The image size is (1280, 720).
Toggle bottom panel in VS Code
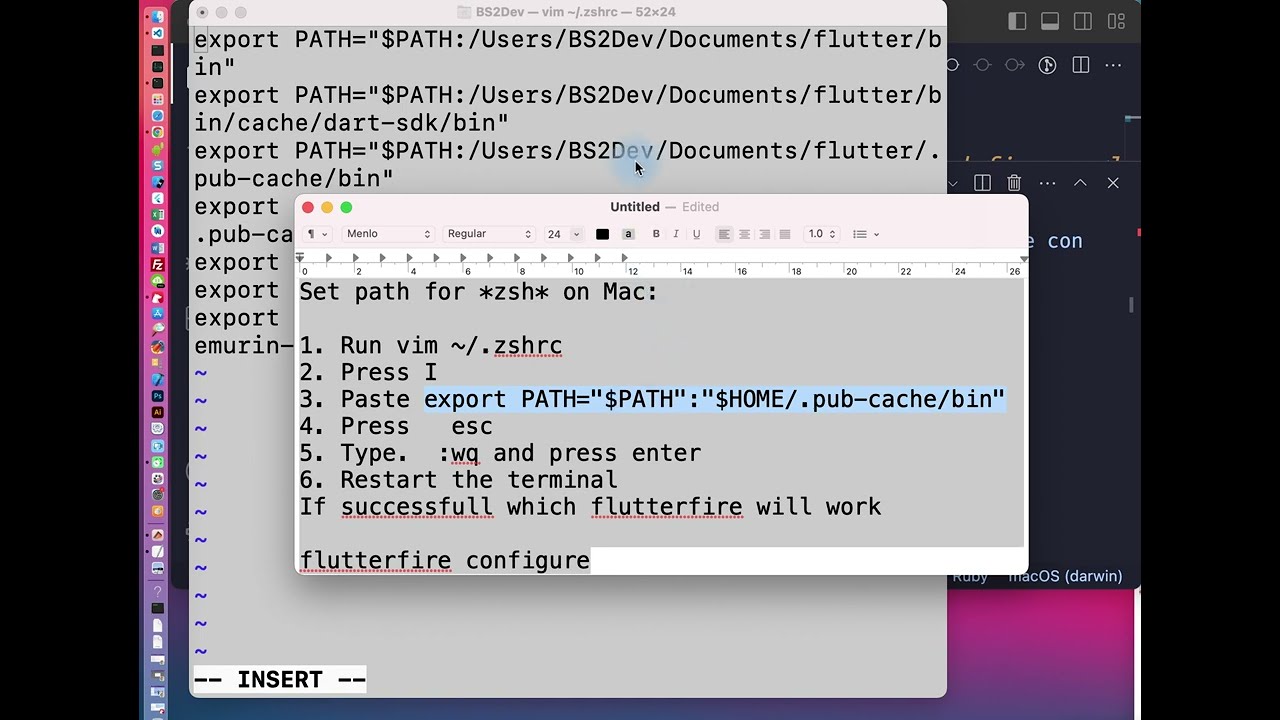(1050, 21)
